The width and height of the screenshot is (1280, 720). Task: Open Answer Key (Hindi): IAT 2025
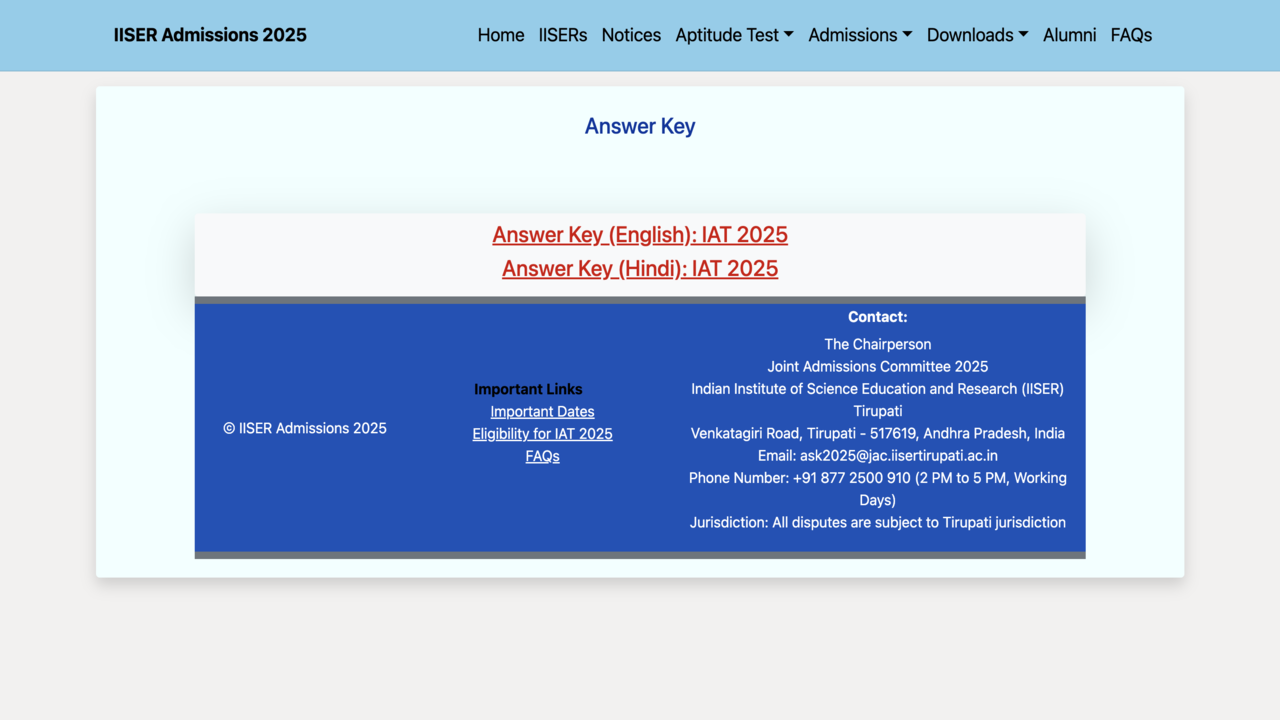tap(640, 269)
